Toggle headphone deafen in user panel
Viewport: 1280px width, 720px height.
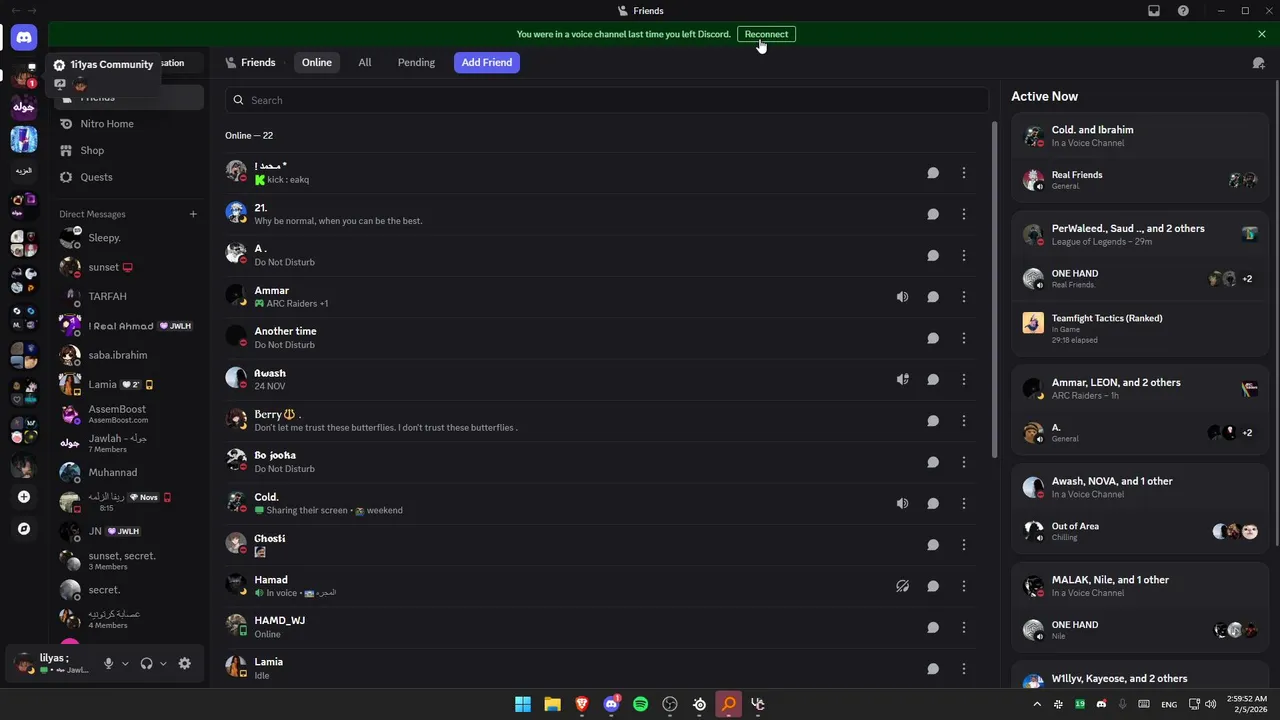pyautogui.click(x=147, y=663)
